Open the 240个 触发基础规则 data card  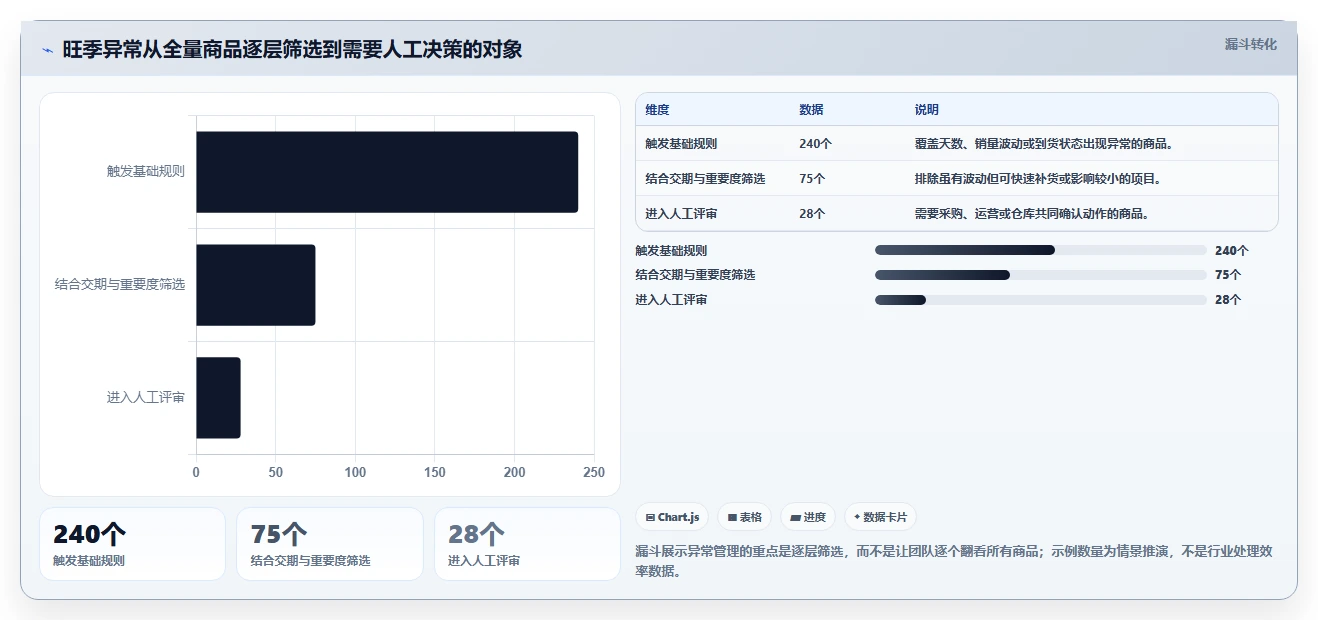pyautogui.click(x=132, y=544)
